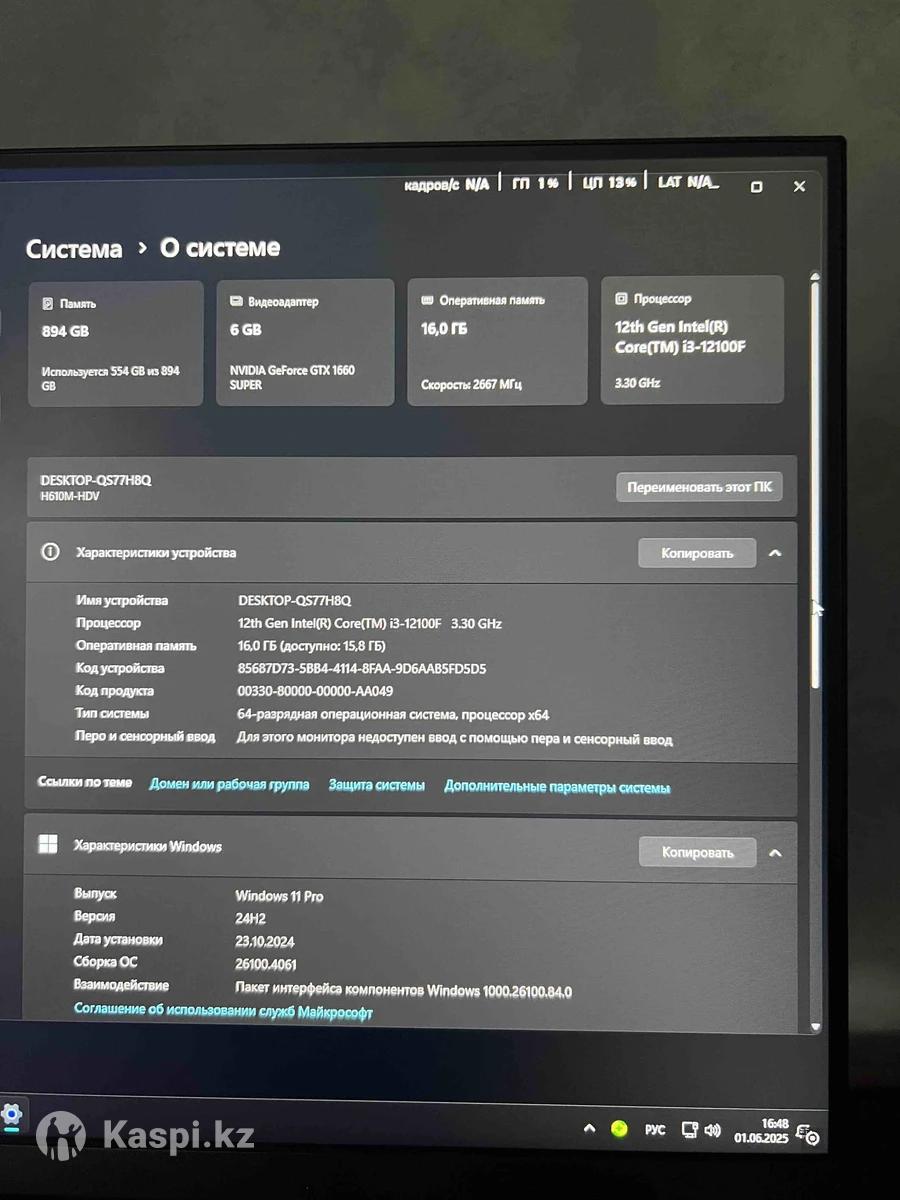Open Защита системы link
Viewport: 900px width, 1200px height.
(x=377, y=786)
